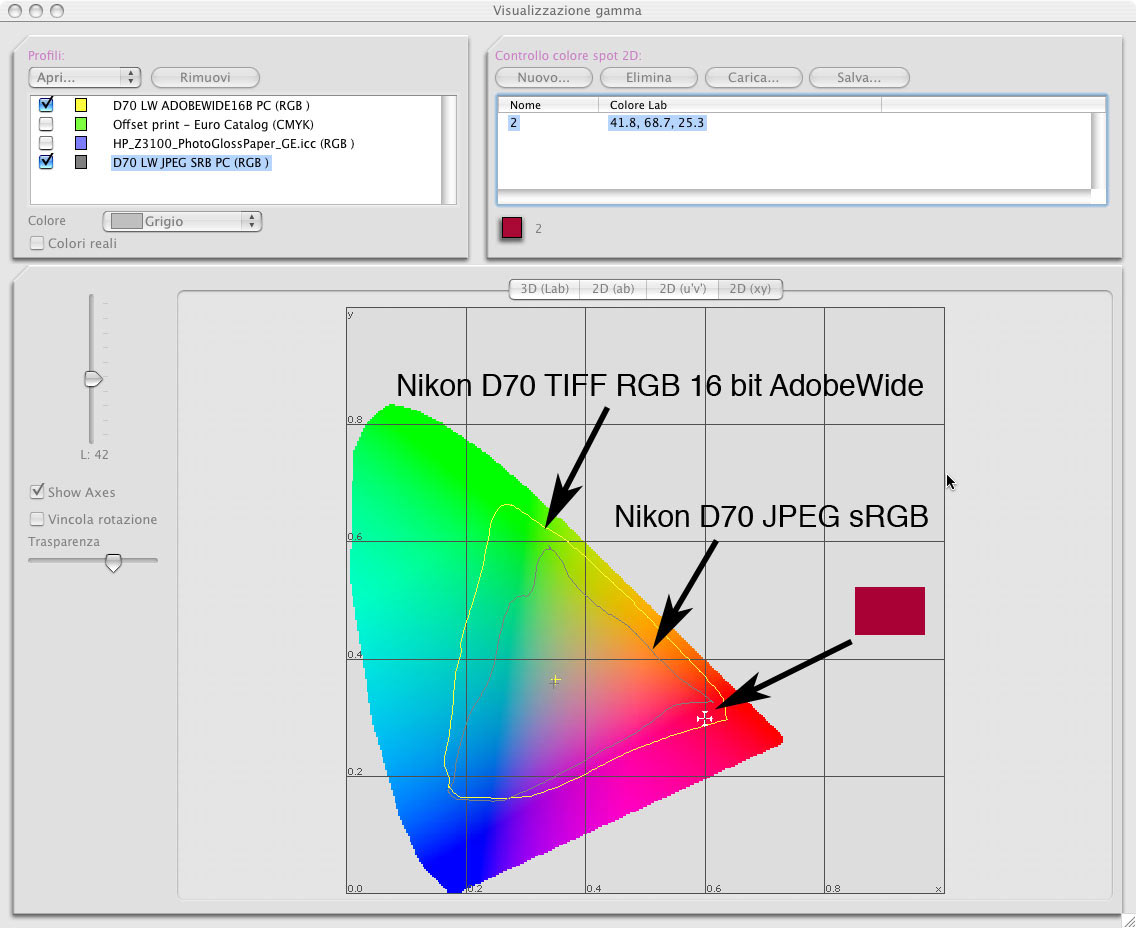Enable the Vincola rotazione checkbox
Screen dimensions: 1136x928
coord(36,519)
